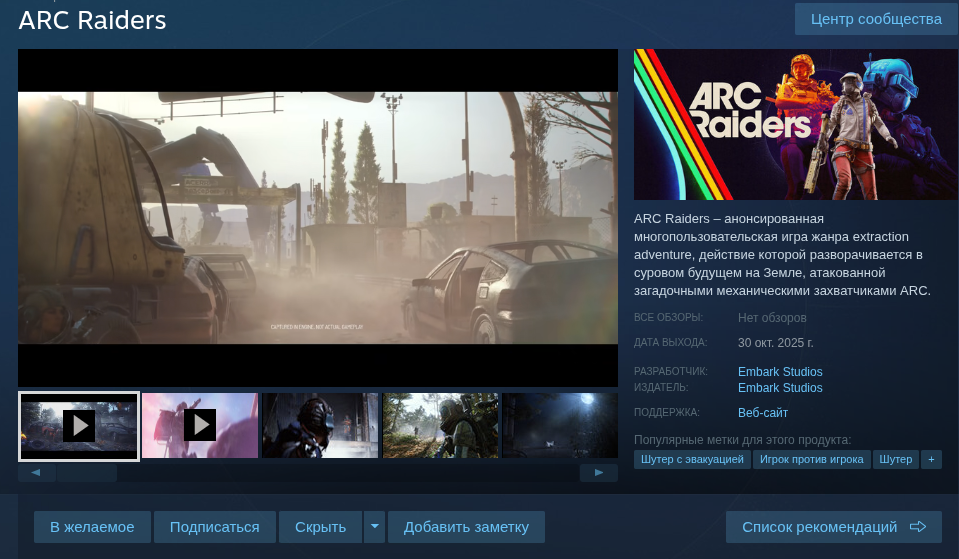Click the right arrow of the thumbnail strip
Screen dimensions: 959x559
point(599,473)
